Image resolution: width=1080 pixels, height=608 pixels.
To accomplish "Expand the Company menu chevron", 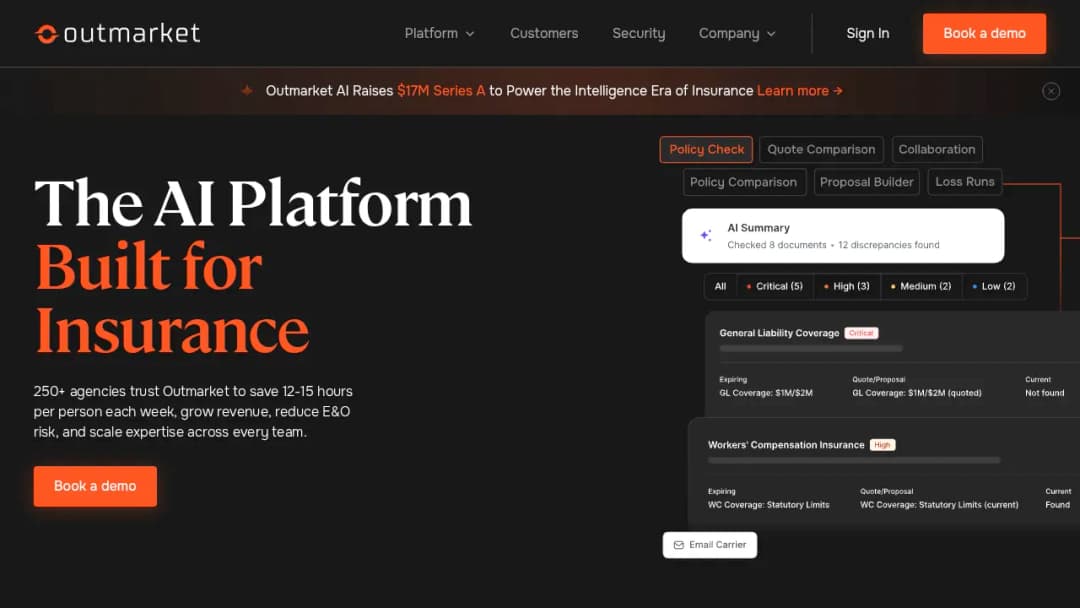I will pyautogui.click(x=771, y=34).
